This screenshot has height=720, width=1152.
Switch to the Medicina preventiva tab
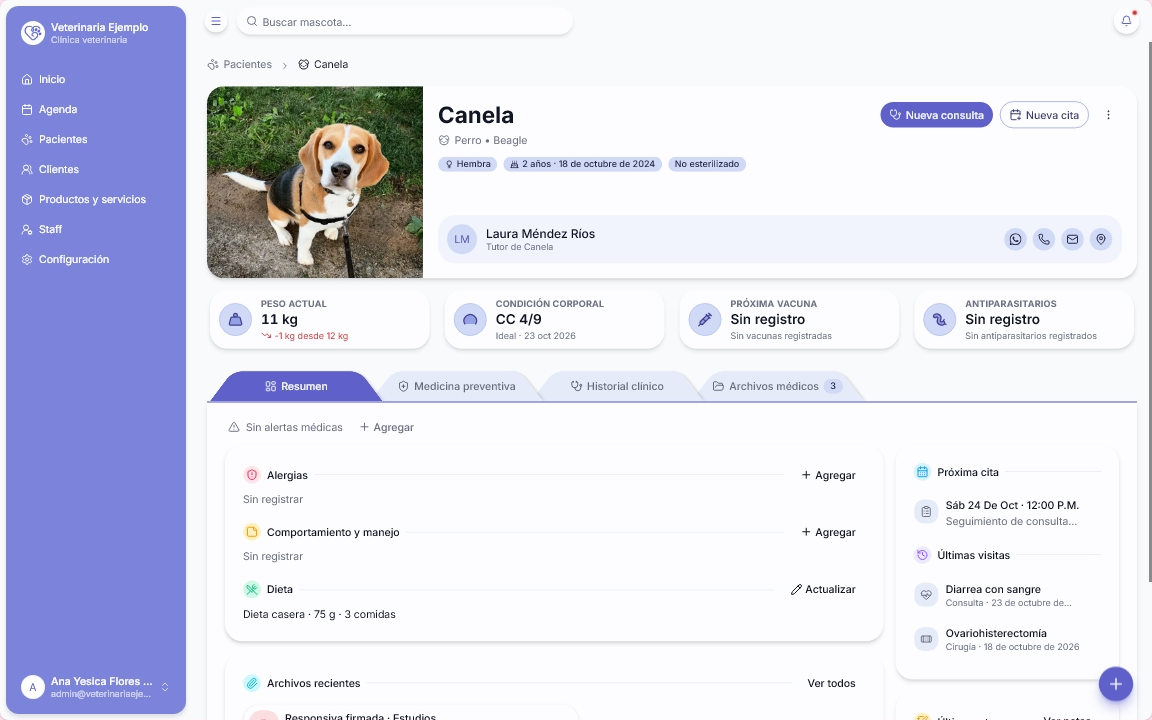[457, 386]
